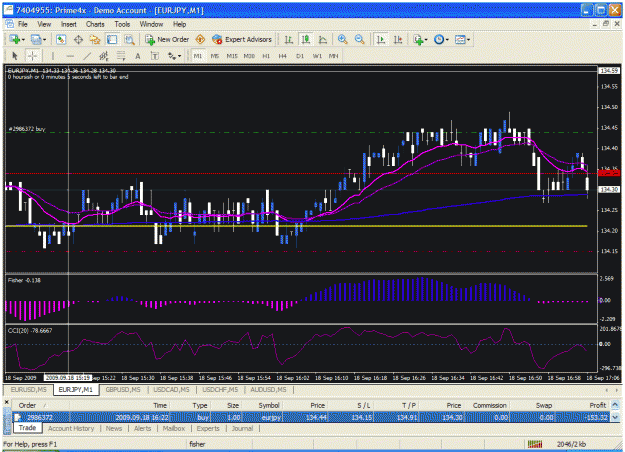Switch to Line Chart type
The image size is (625, 452).
tap(322, 39)
